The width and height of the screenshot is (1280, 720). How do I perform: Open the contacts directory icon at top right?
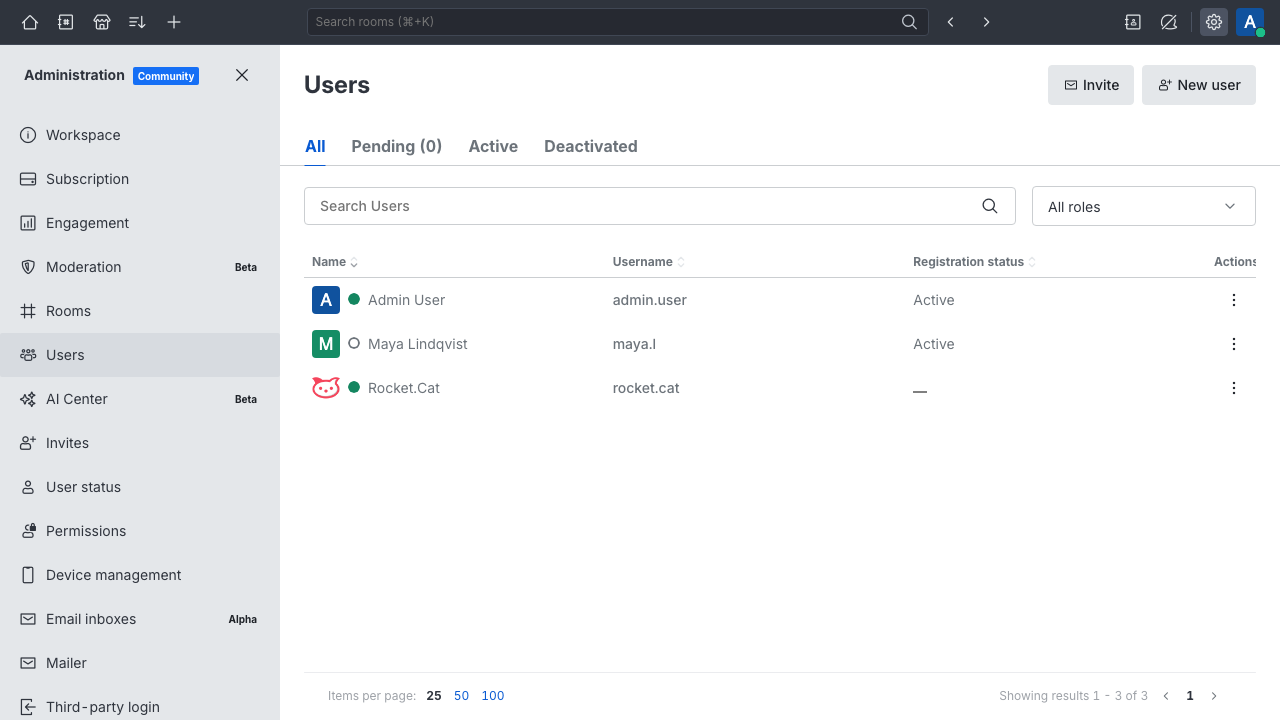[x=1133, y=22]
